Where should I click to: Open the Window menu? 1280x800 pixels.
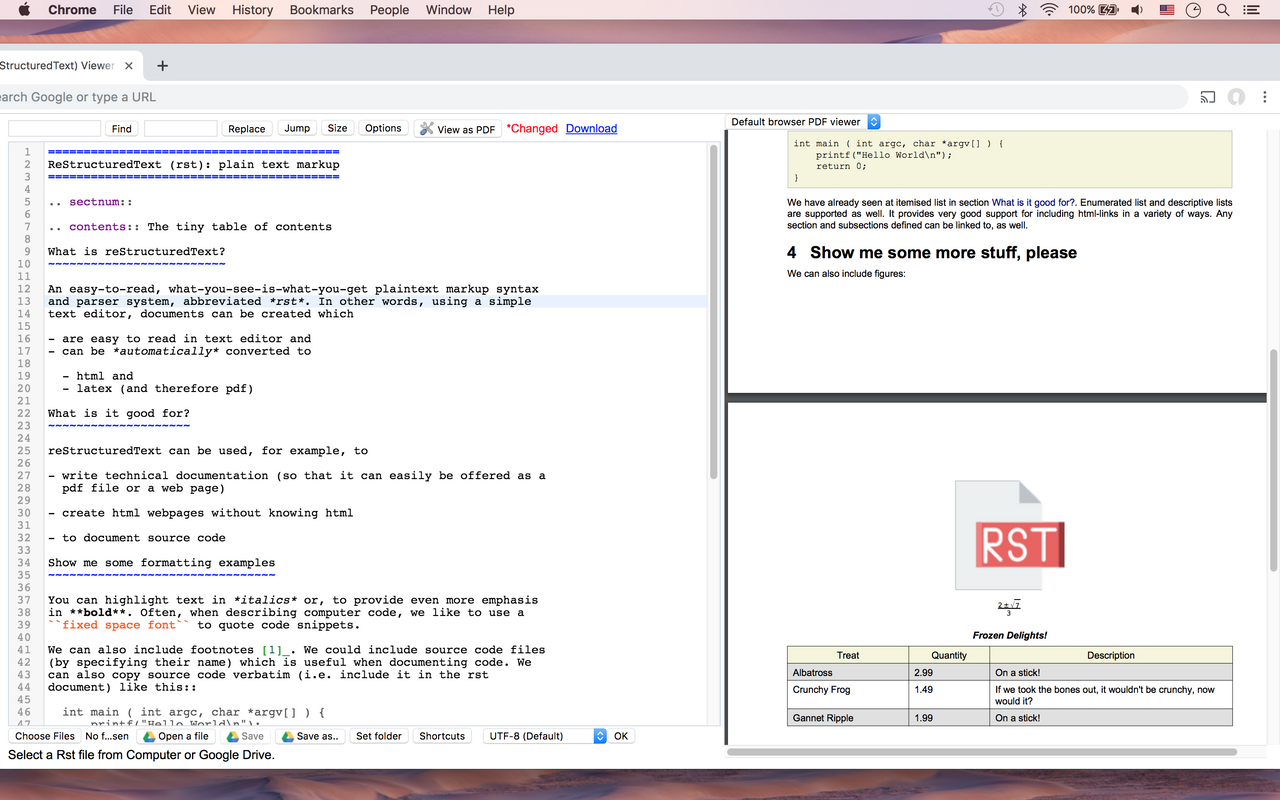pos(448,10)
